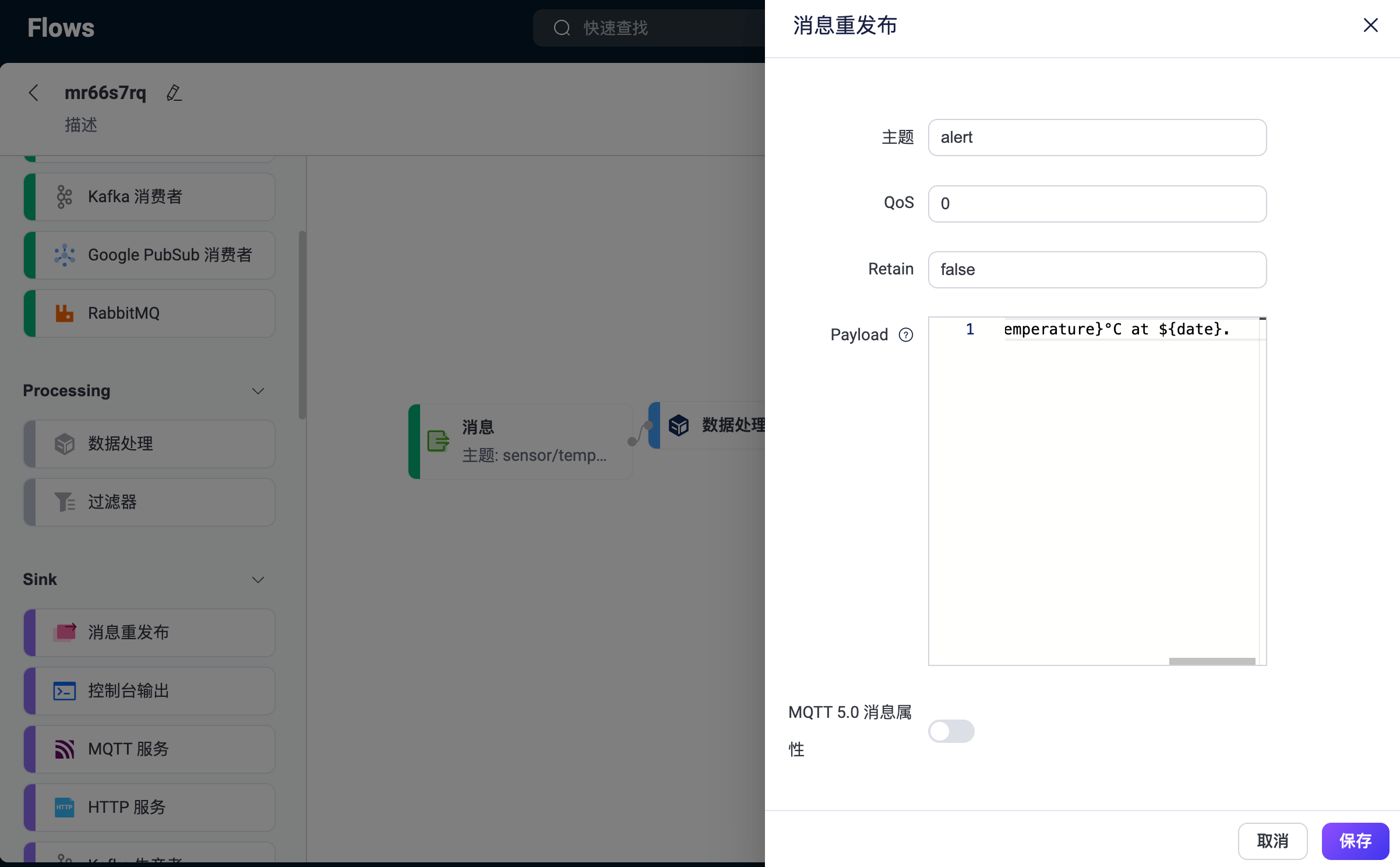
Task: Enable the MQTT 5.0 消息属性 switch
Action: [x=951, y=731]
